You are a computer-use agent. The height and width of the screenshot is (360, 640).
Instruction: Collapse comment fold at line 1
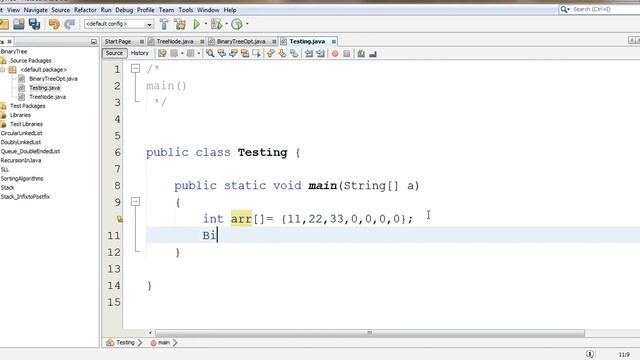tap(136, 69)
